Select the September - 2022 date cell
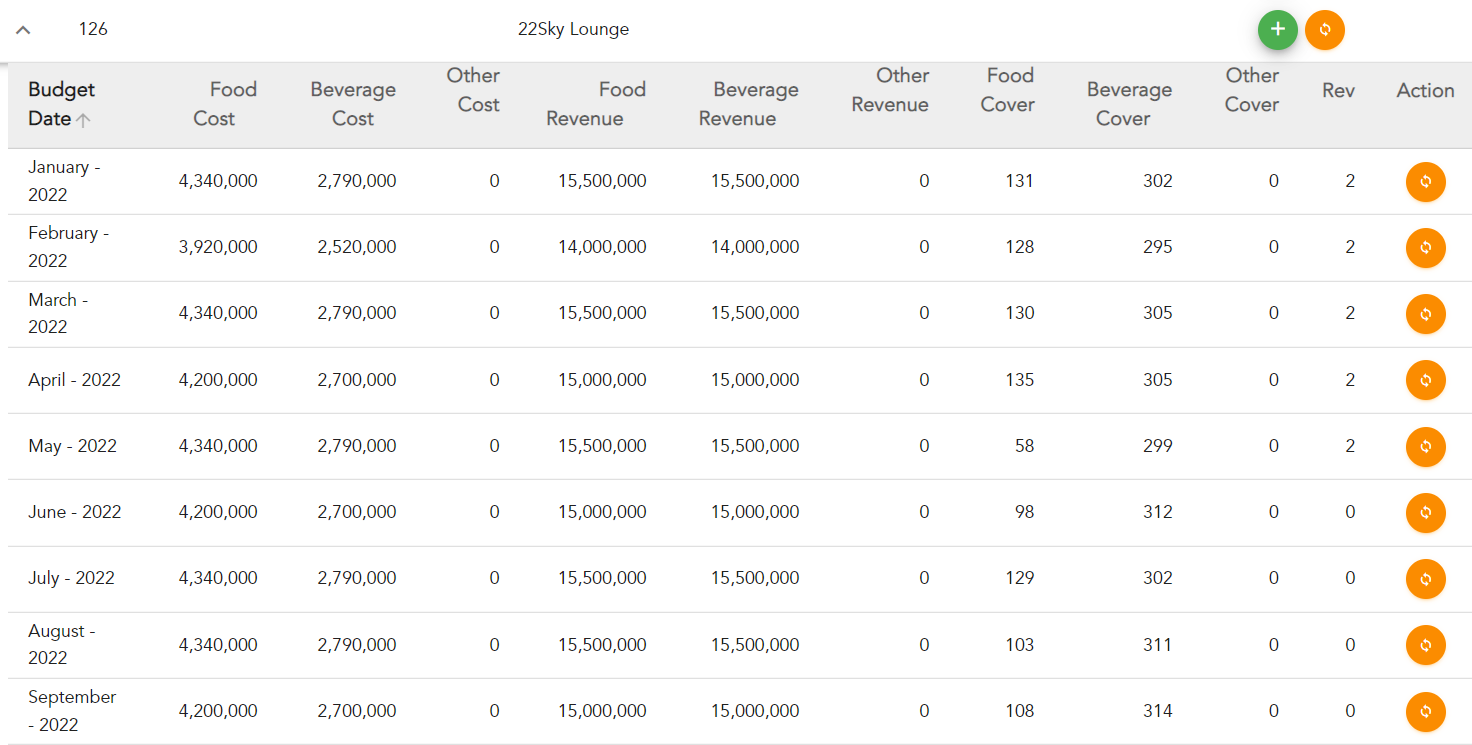 (x=72, y=711)
